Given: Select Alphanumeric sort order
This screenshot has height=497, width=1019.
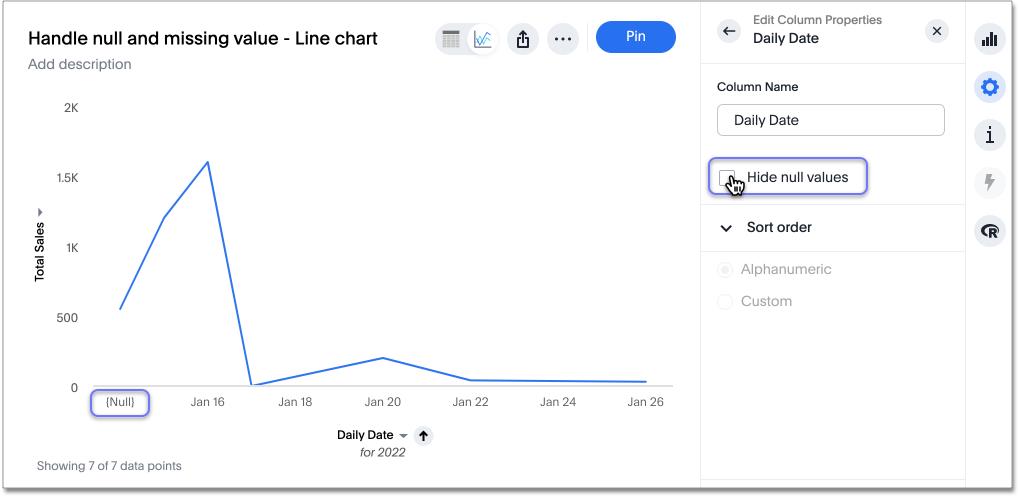Looking at the screenshot, I should tap(725, 270).
